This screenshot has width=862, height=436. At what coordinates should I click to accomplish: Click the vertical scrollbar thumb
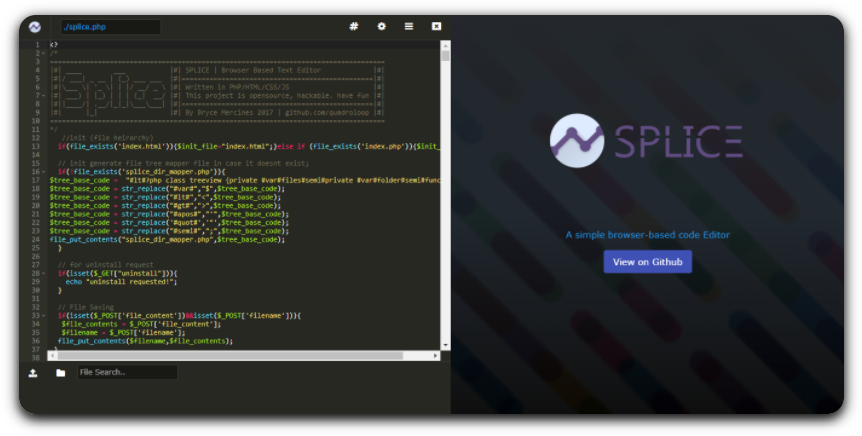tap(445, 56)
